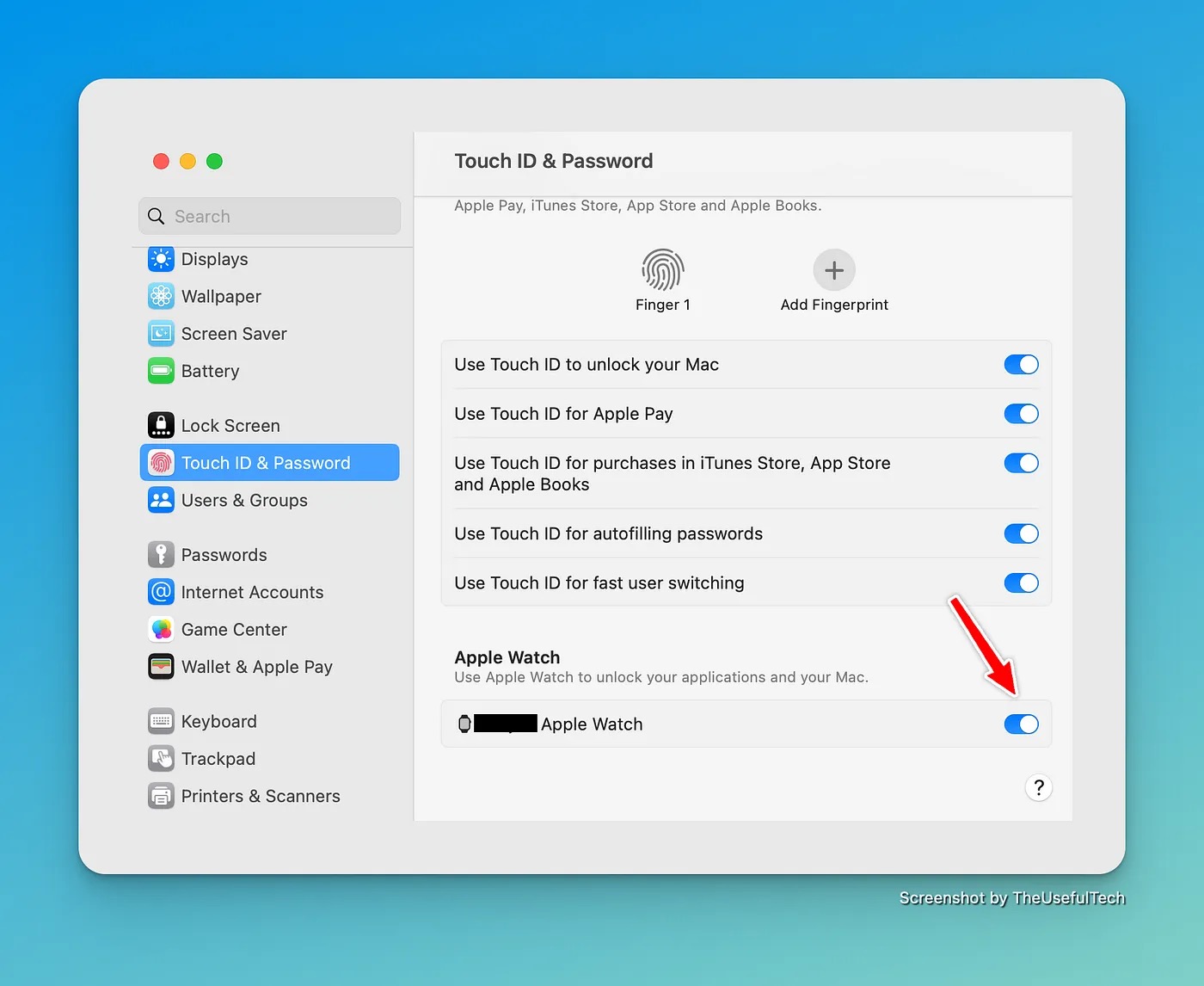Viewport: 1204px width, 986px height.
Task: Minimize window with yellow button
Action: (x=187, y=161)
